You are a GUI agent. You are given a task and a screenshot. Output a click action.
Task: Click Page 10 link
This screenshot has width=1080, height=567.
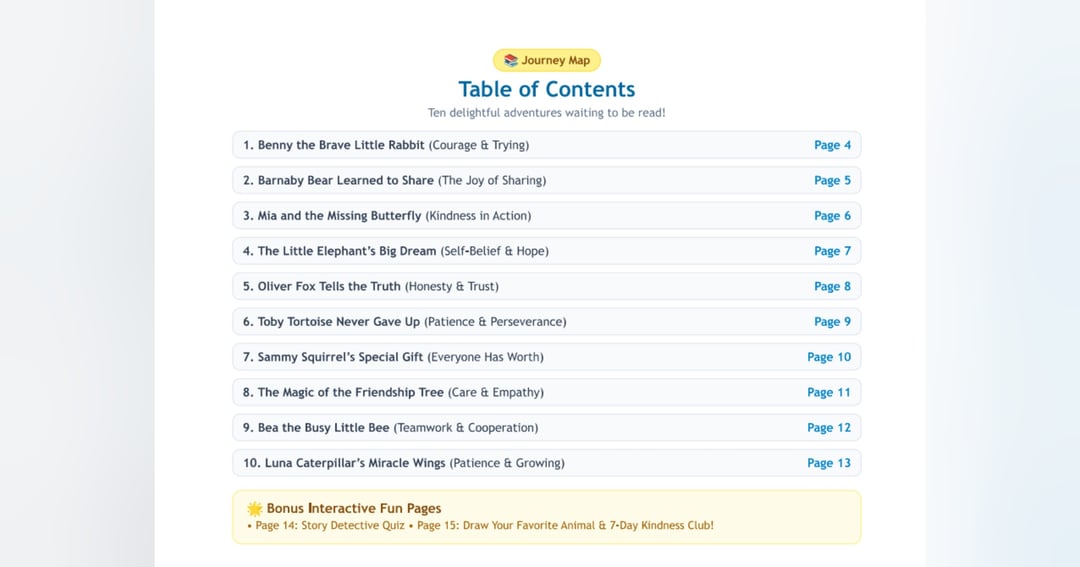[x=829, y=357]
